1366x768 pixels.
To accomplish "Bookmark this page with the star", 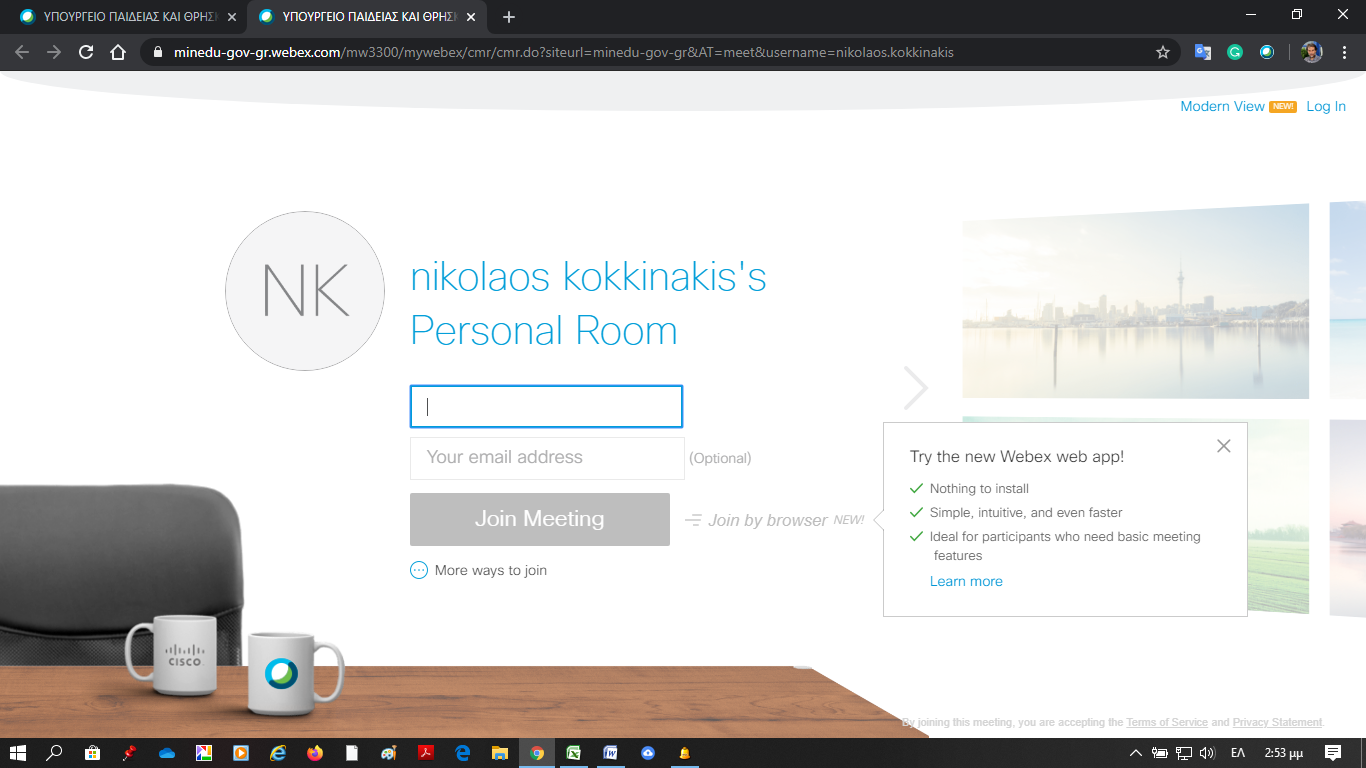I will point(1162,52).
